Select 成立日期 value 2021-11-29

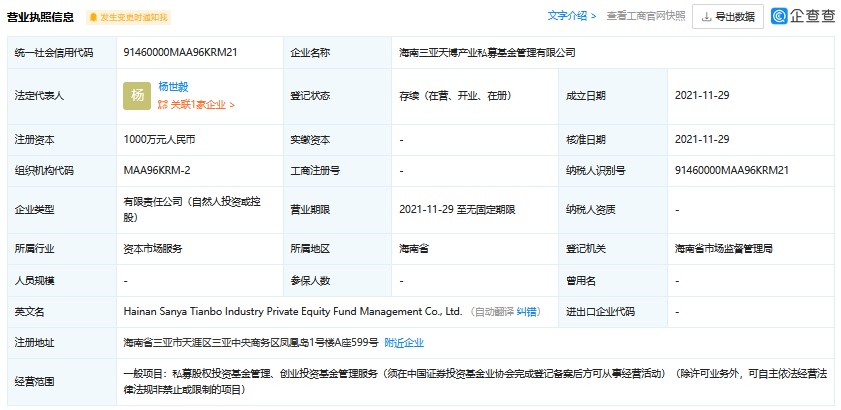702,96
